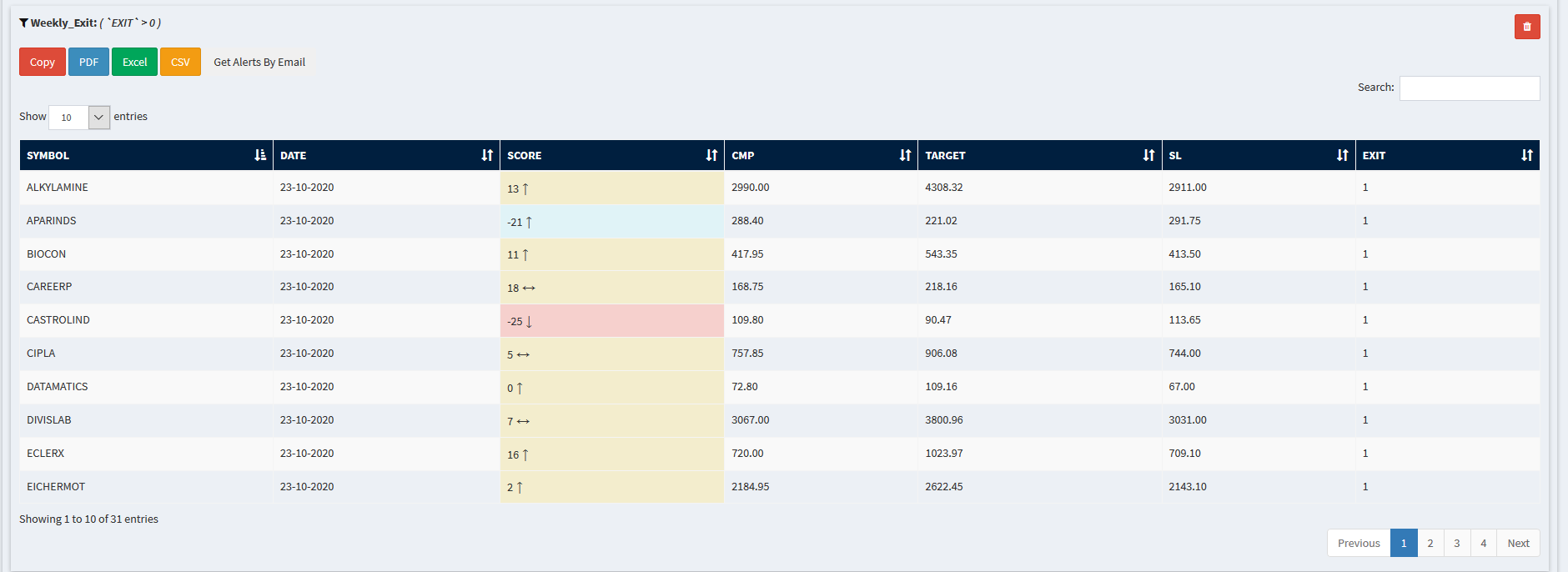Sort by SL column arrows icon
Viewport: 1568px width, 572px height.
[x=1342, y=155]
